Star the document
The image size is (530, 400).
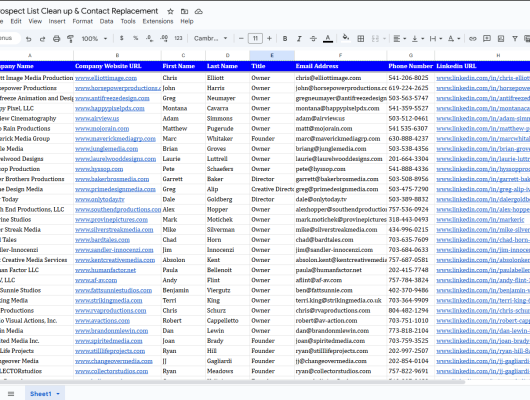pos(170,11)
